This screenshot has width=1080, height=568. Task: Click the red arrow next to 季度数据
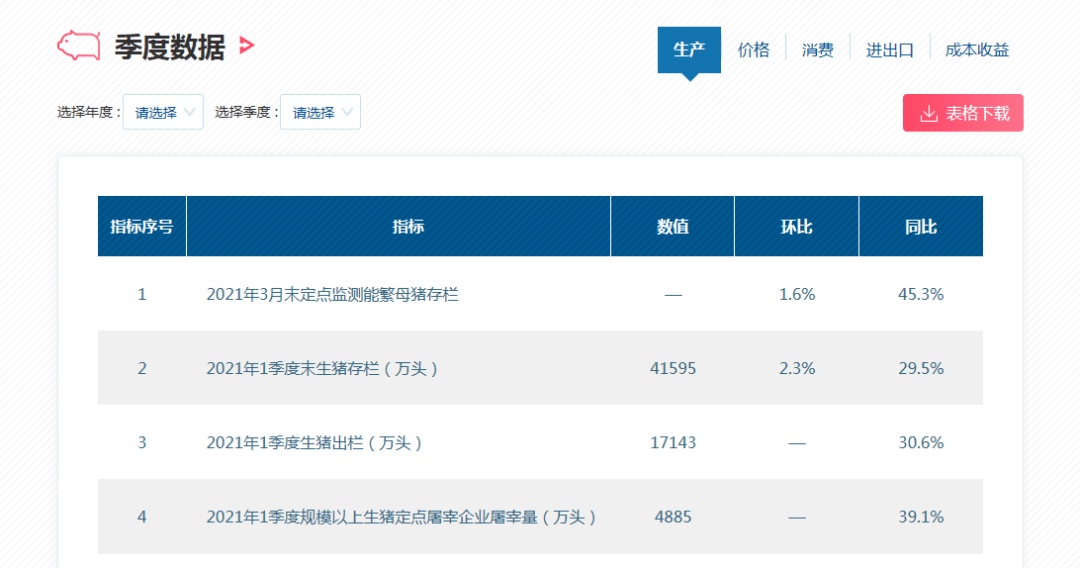point(247,46)
